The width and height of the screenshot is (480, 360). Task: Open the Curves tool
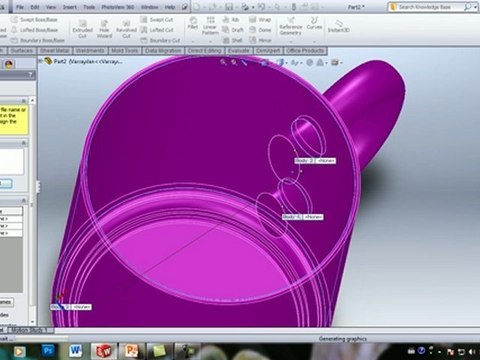click(x=314, y=23)
